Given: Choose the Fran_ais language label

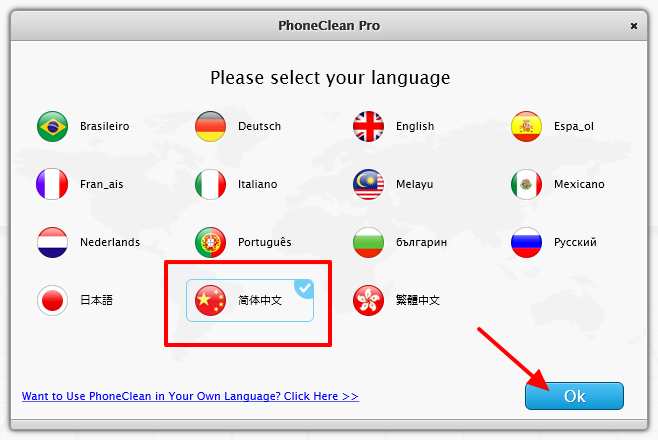Looking at the screenshot, I should click(102, 184).
